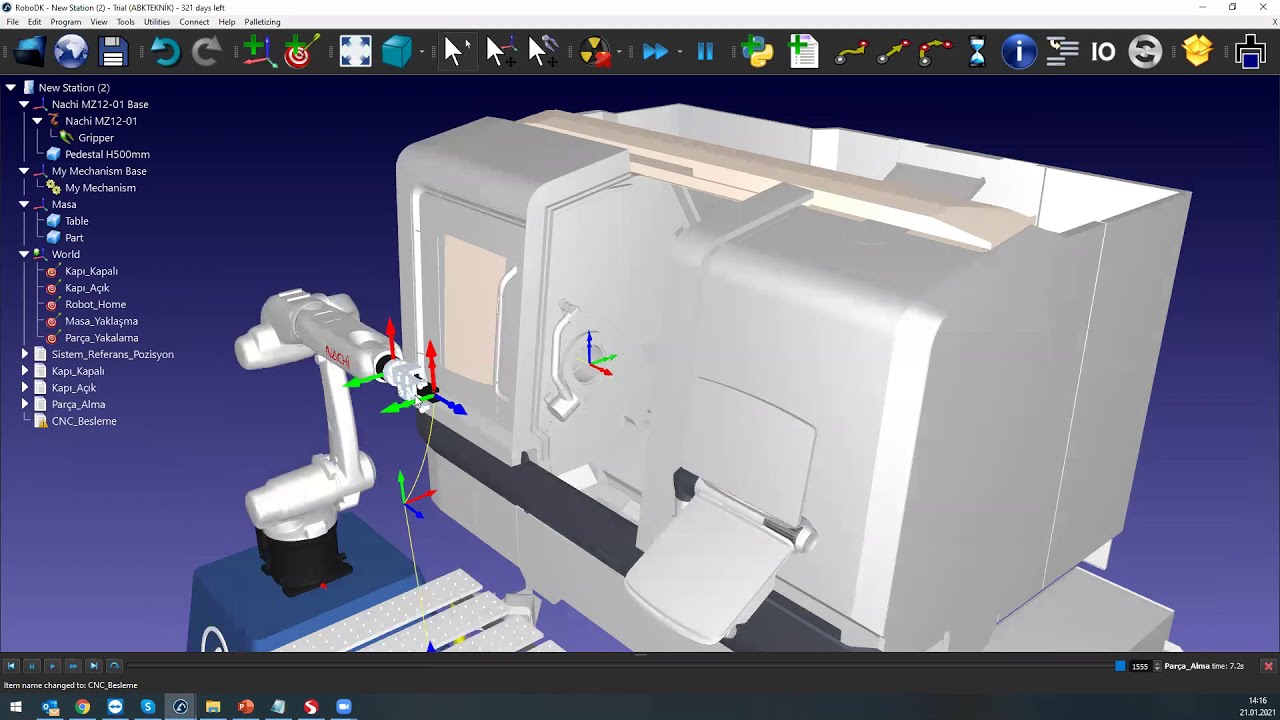Select the CNC_Besleme program

tap(84, 421)
